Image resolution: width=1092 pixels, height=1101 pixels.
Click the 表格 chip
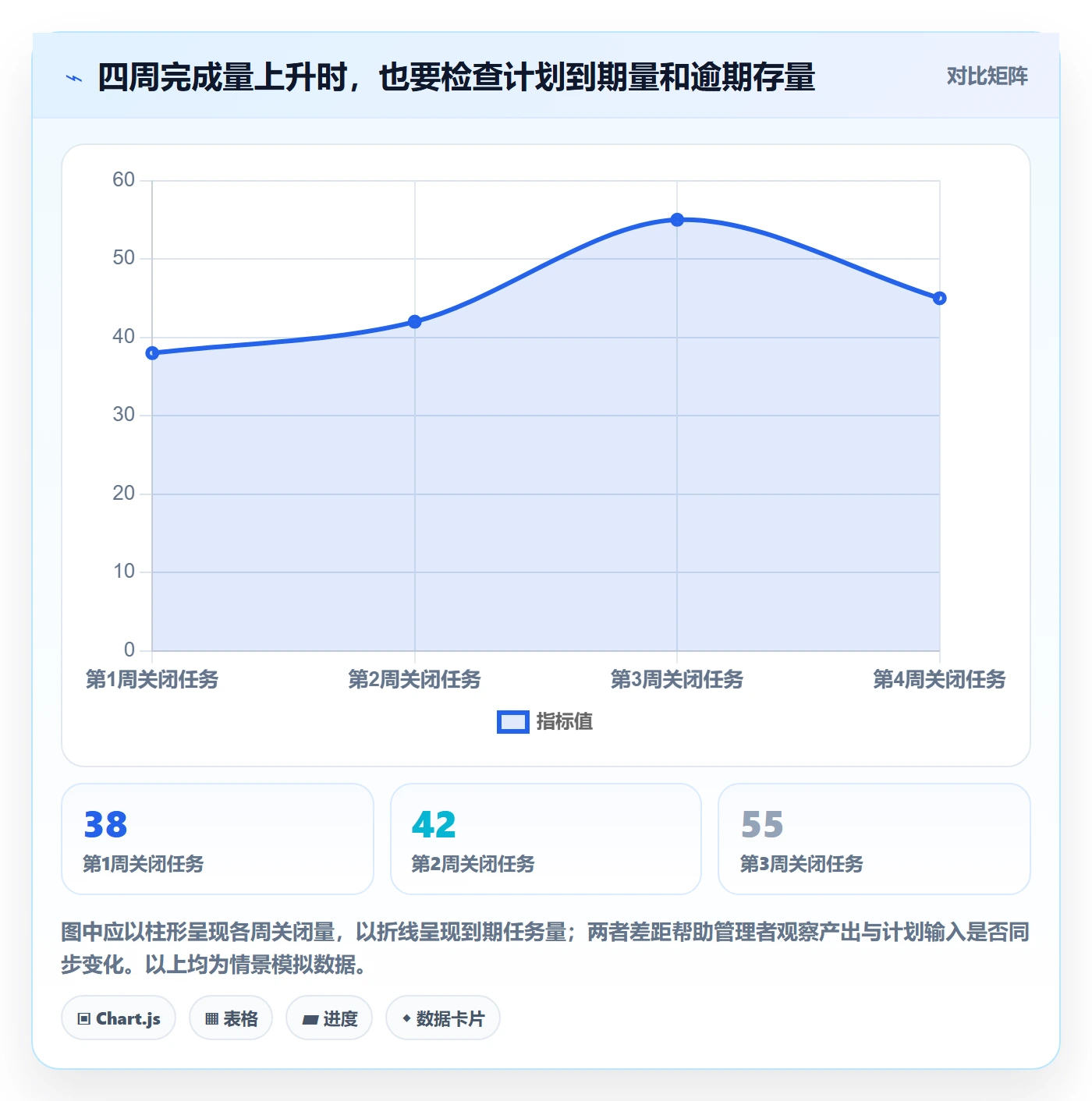tap(231, 1018)
